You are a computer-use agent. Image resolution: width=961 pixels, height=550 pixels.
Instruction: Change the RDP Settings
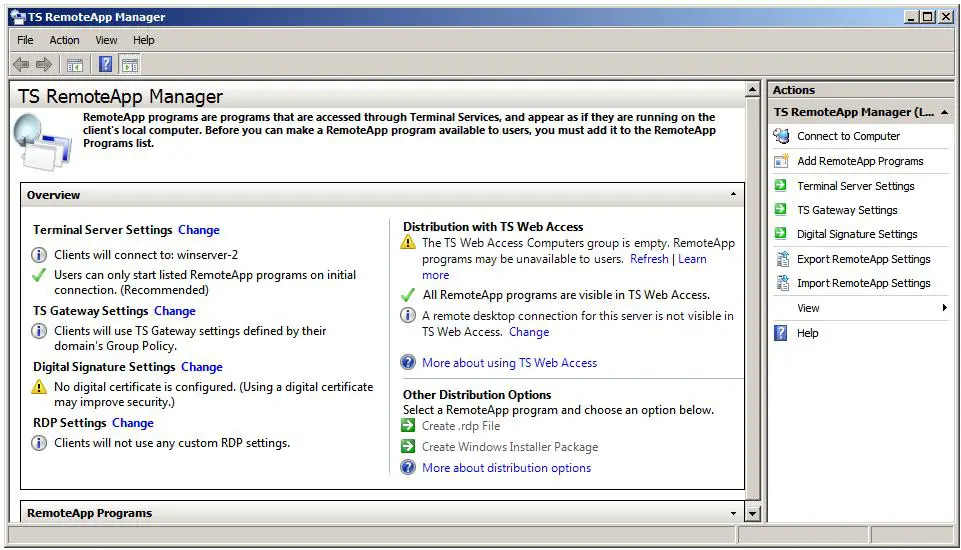133,423
